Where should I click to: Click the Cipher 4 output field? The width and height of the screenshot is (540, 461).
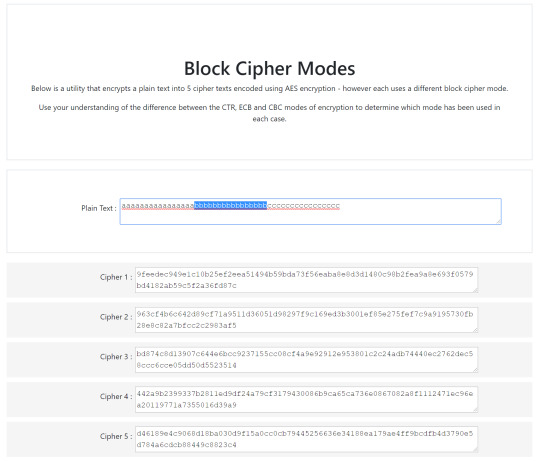[306, 399]
